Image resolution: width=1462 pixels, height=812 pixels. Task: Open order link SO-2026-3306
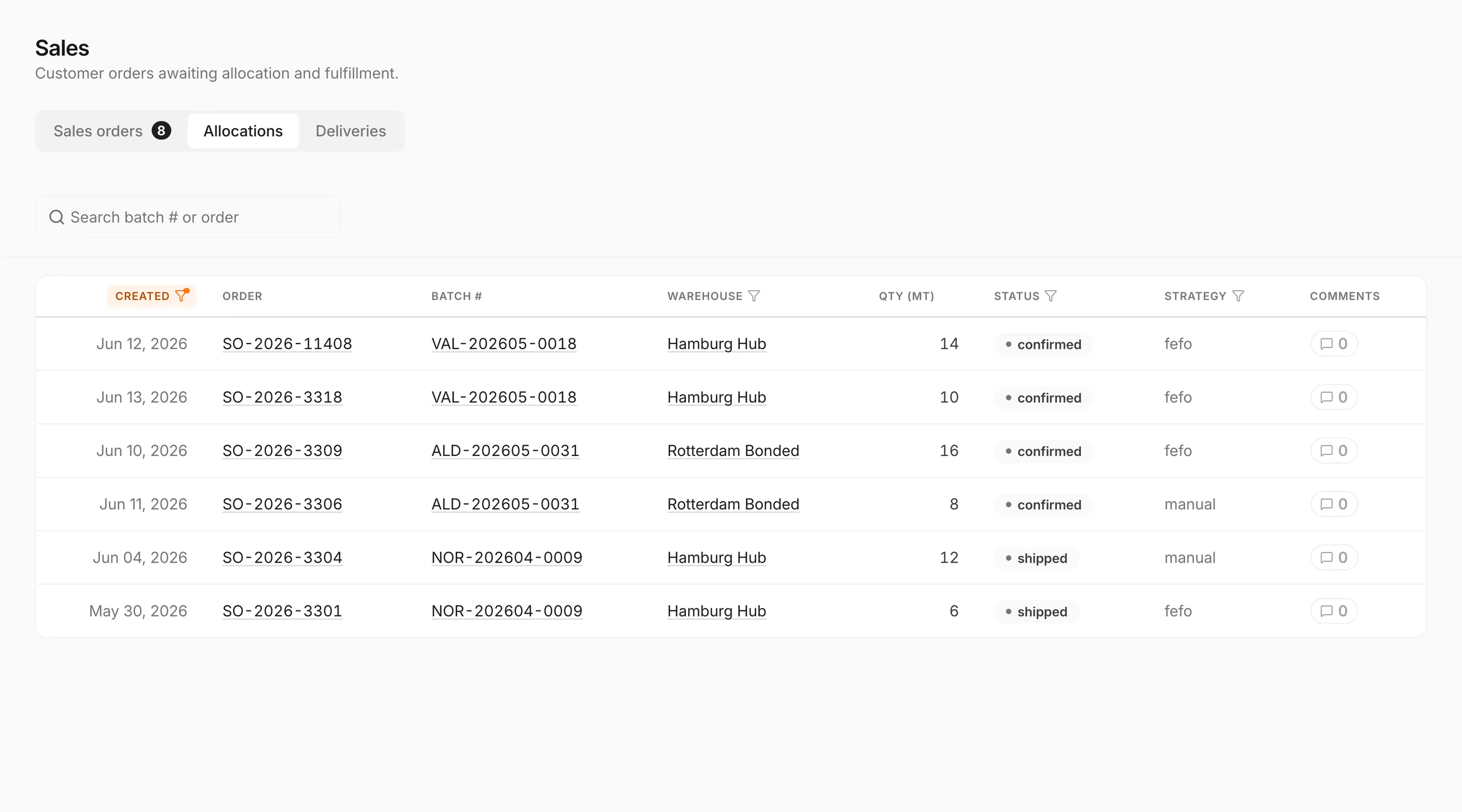click(282, 504)
